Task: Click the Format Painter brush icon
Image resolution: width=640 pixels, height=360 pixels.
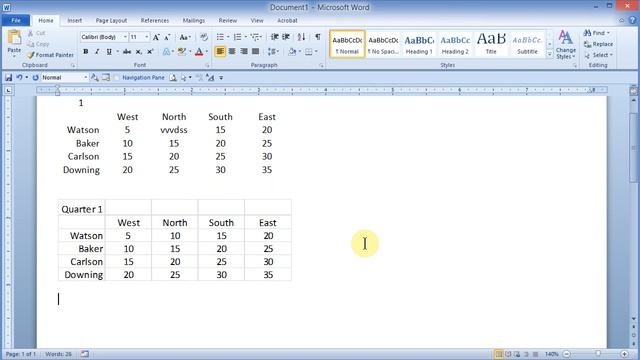Action: coord(31,55)
